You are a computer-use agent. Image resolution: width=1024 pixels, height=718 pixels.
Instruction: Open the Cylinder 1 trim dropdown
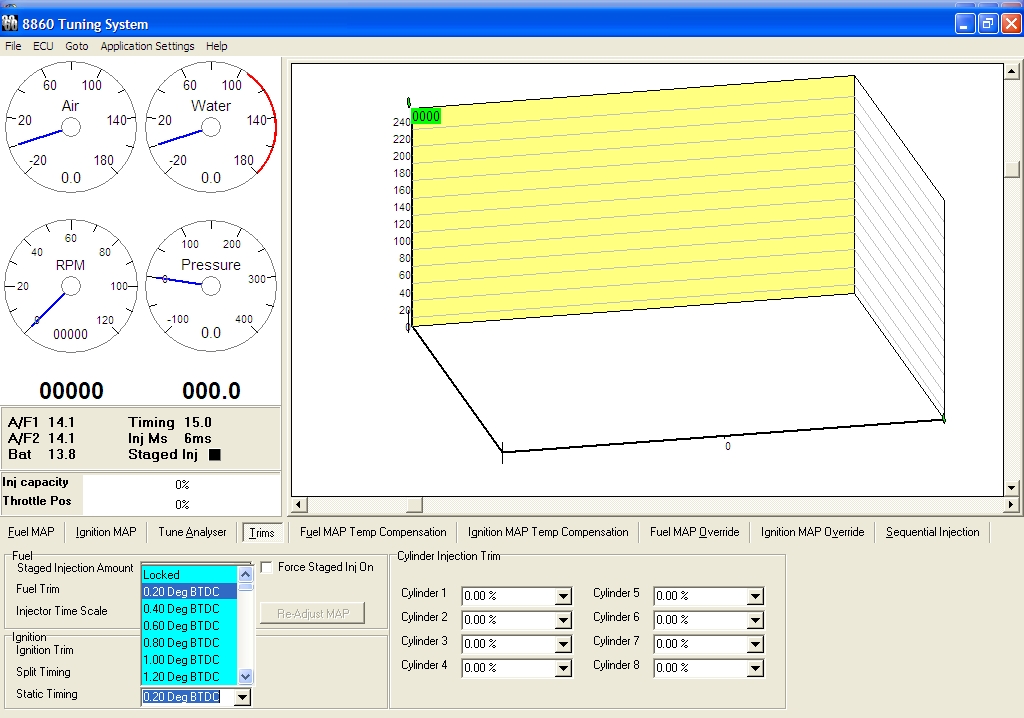pyautogui.click(x=563, y=597)
